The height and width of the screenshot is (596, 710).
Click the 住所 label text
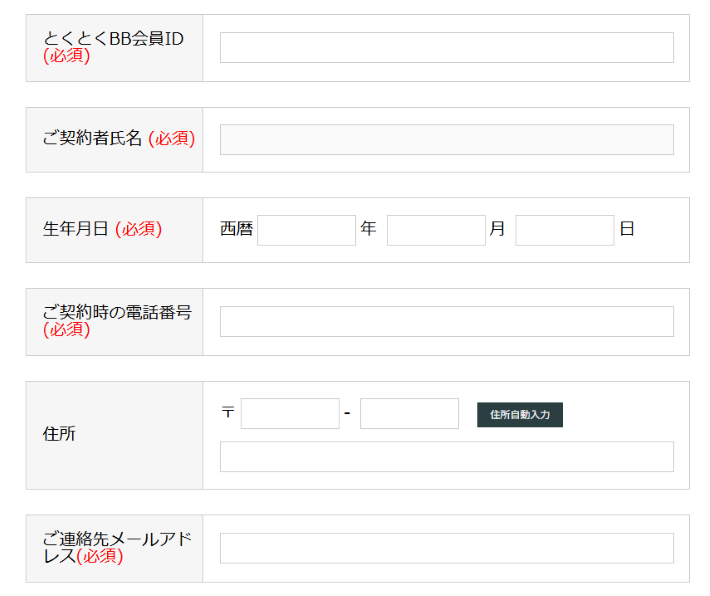pos(59,434)
